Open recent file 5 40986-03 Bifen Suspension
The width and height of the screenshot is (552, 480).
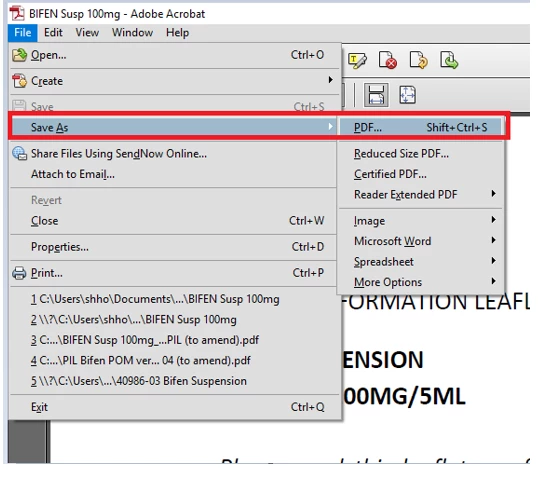174,381
